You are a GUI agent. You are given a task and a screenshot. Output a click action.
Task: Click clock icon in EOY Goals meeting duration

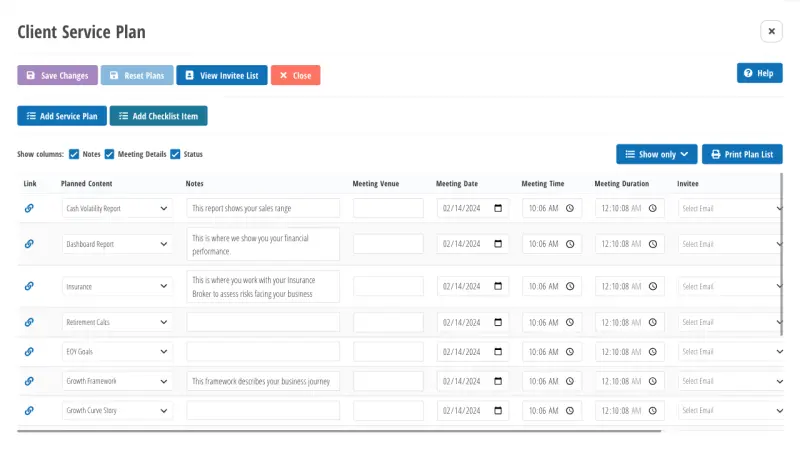click(x=653, y=352)
